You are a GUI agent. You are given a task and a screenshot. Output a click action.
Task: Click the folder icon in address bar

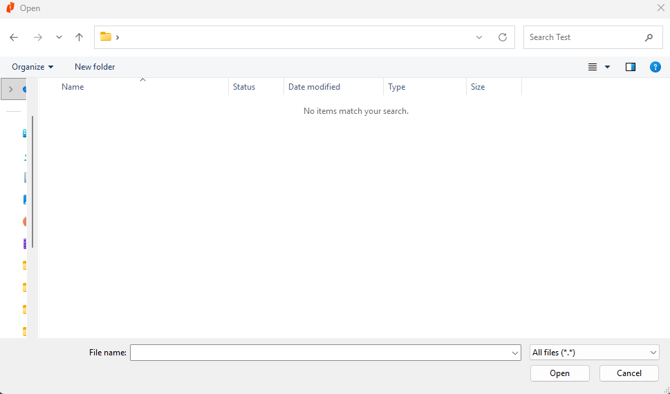106,37
